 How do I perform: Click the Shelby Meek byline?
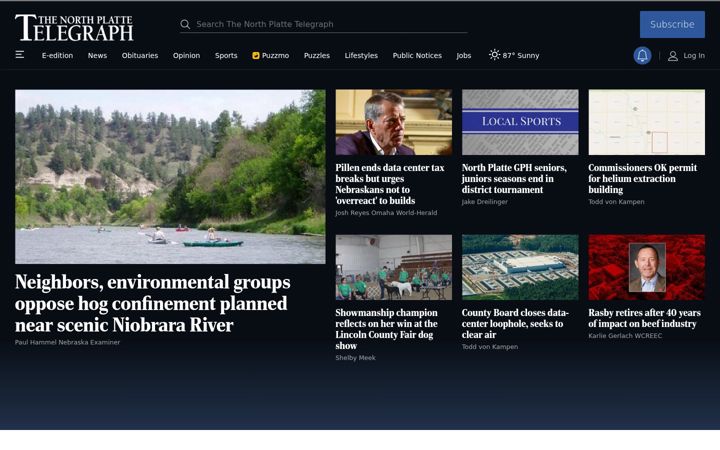(355, 358)
